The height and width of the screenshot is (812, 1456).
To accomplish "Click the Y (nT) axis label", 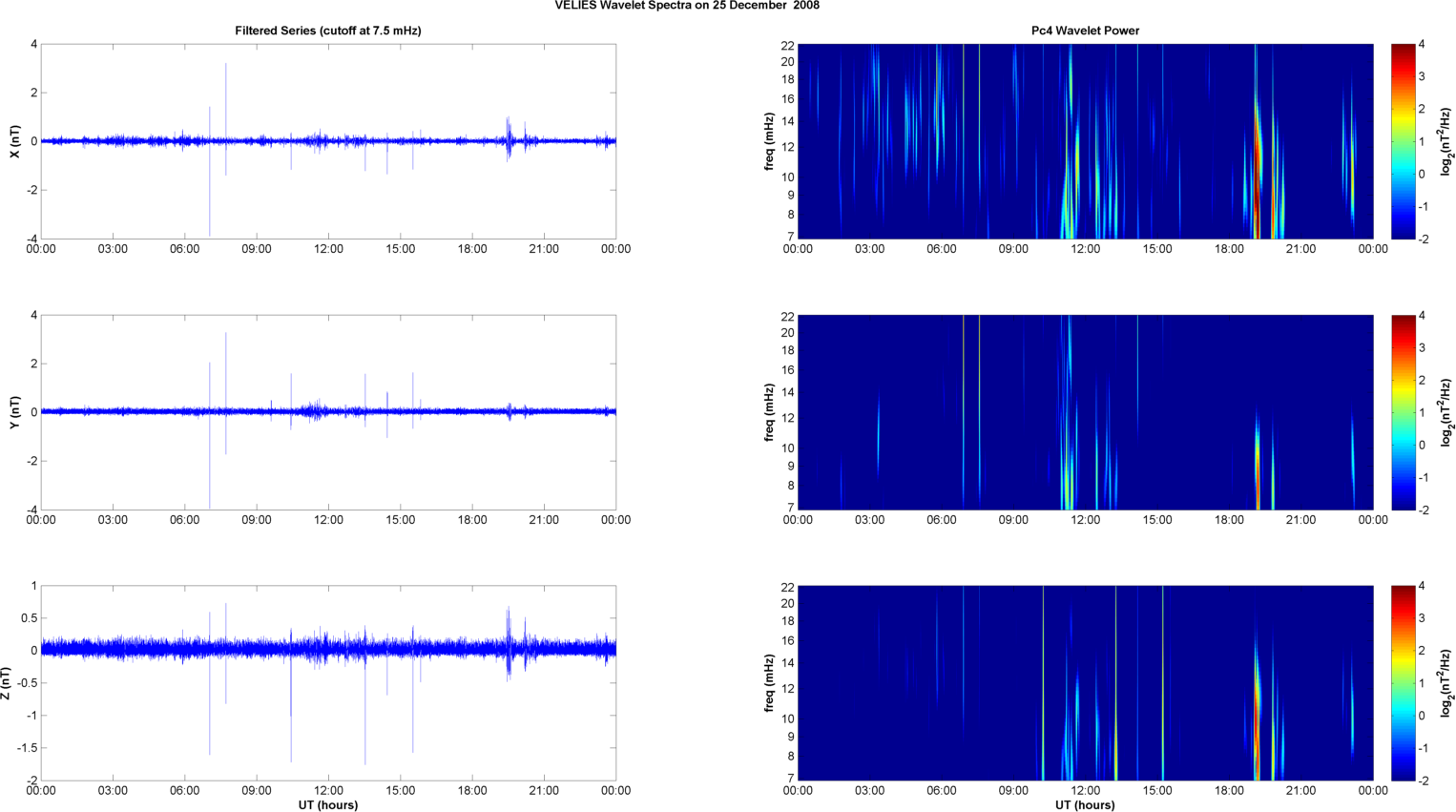I will point(14,412).
